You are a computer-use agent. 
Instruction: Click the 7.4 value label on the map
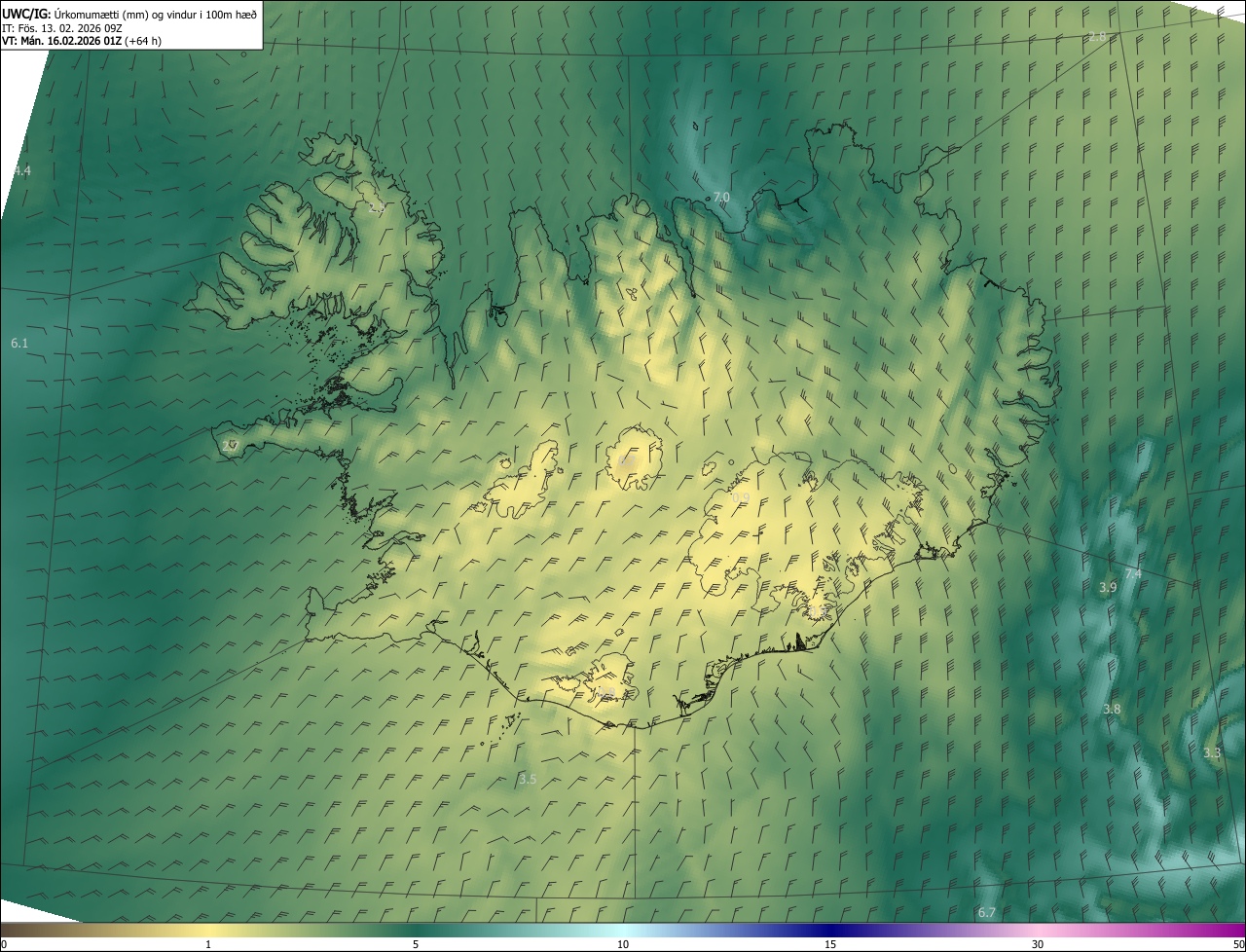[x=1133, y=574]
